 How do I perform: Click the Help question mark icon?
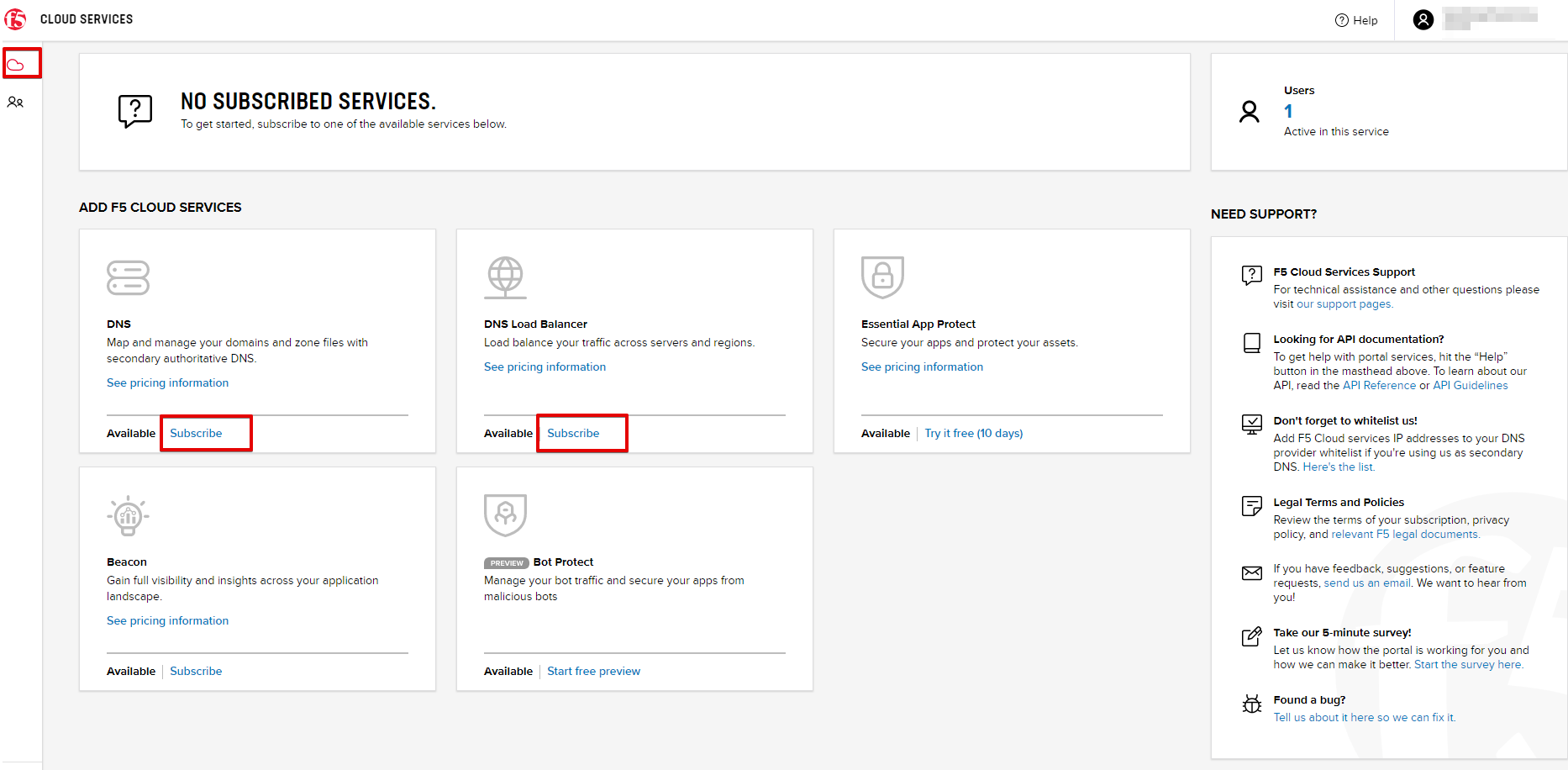click(x=1342, y=20)
